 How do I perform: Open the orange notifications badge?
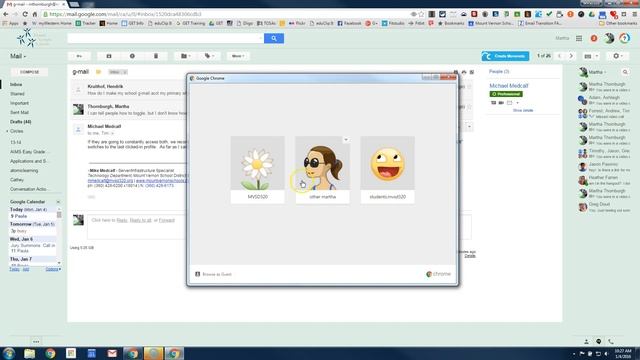point(594,38)
